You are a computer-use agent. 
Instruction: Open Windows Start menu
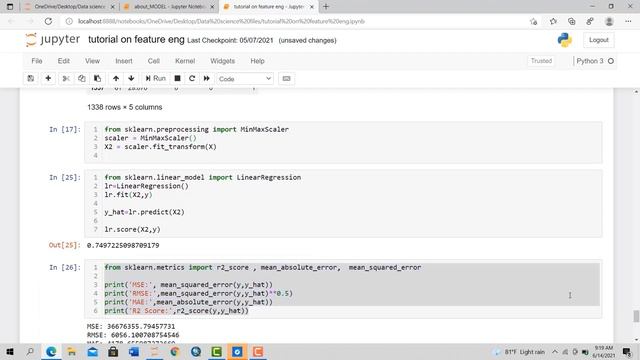click(10, 351)
